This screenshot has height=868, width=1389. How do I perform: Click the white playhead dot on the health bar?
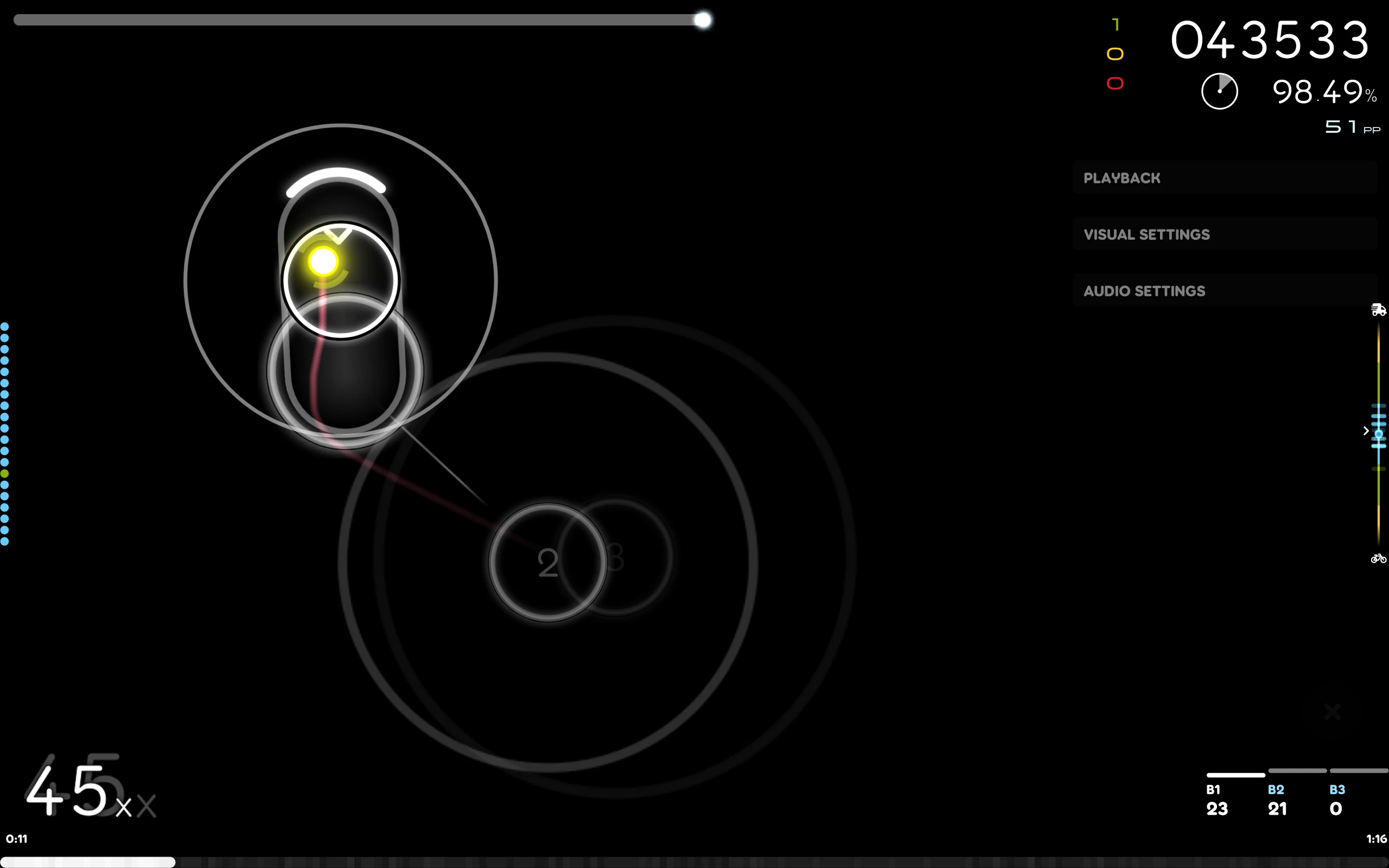[x=703, y=20]
